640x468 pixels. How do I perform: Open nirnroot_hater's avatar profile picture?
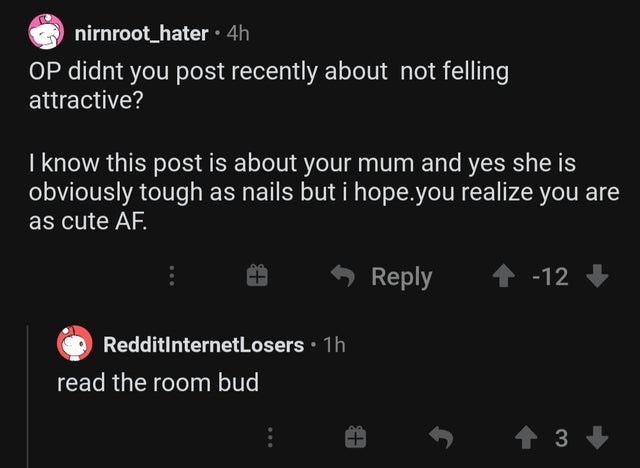coord(46,33)
